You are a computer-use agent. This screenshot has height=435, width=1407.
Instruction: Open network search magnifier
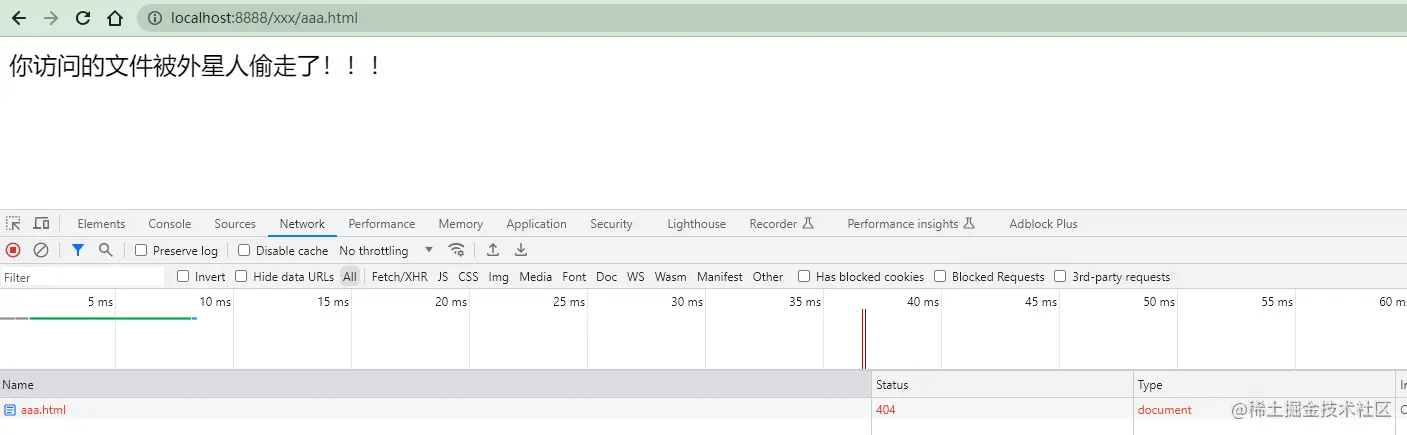click(105, 250)
